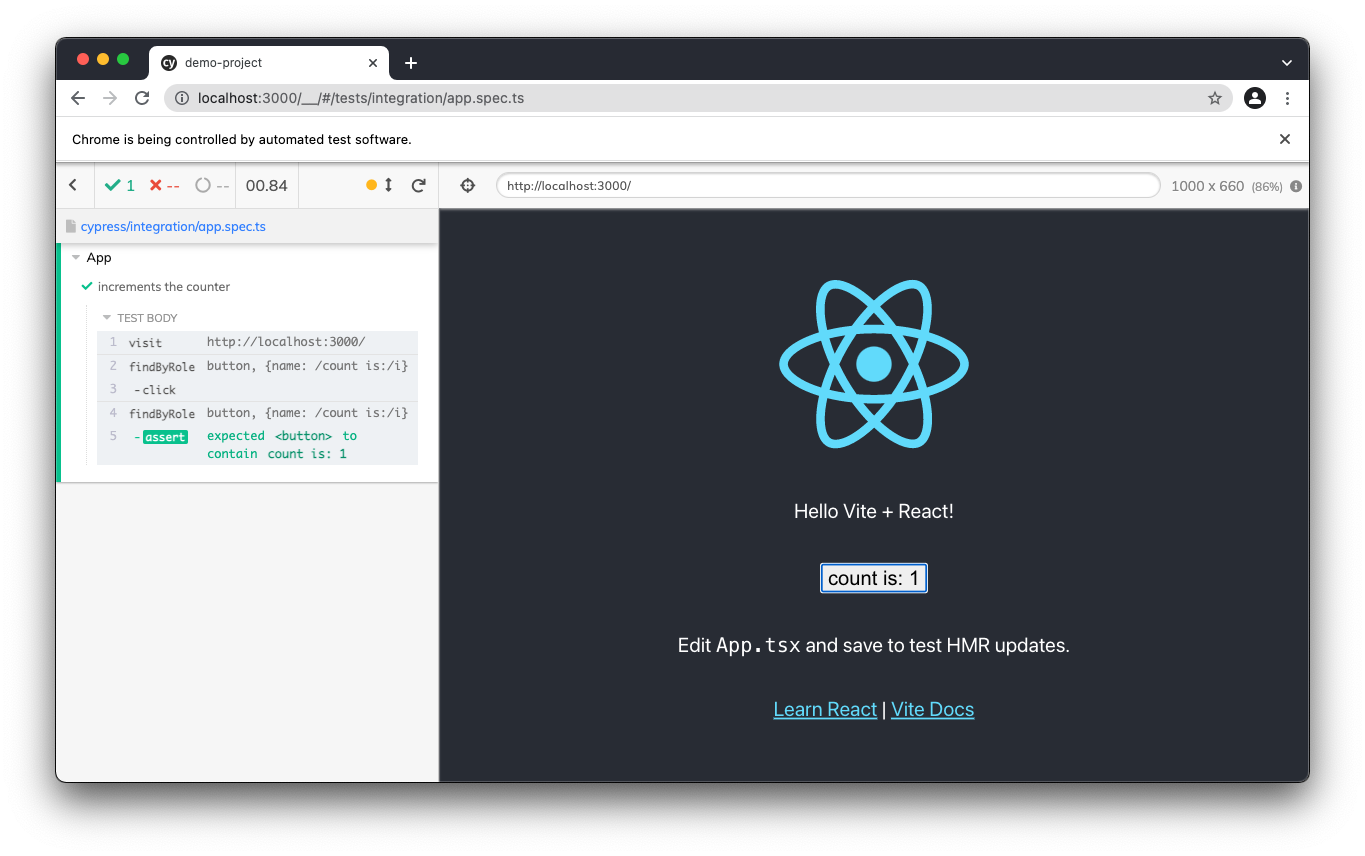Image resolution: width=1365 pixels, height=856 pixels.
Task: Dismiss the automated test software banner
Action: [x=1285, y=139]
